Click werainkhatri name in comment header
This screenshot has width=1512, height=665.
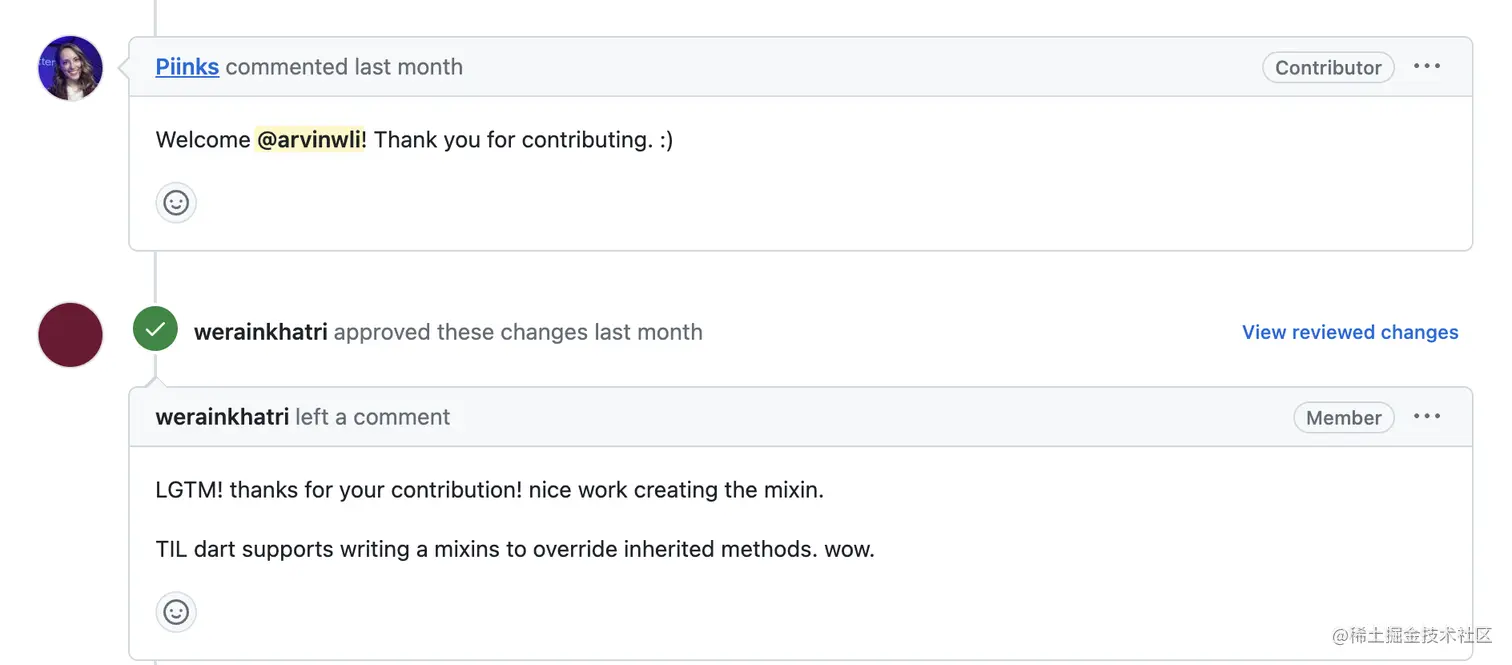(x=222, y=417)
